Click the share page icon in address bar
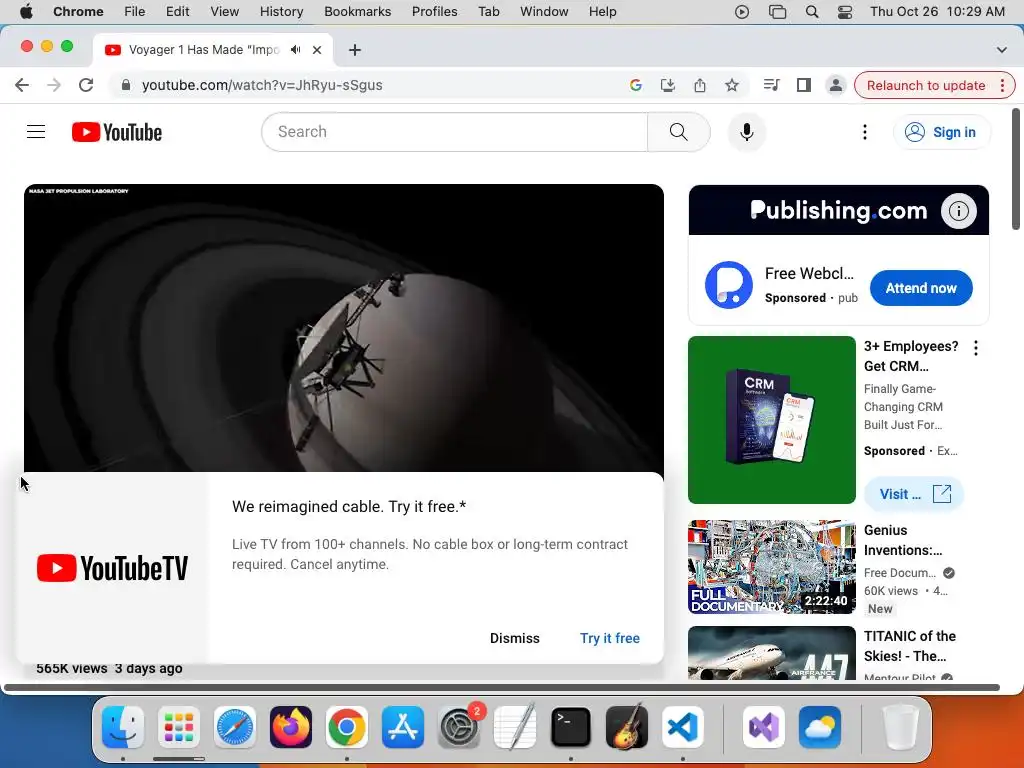This screenshot has height=768, width=1024. pos(699,85)
